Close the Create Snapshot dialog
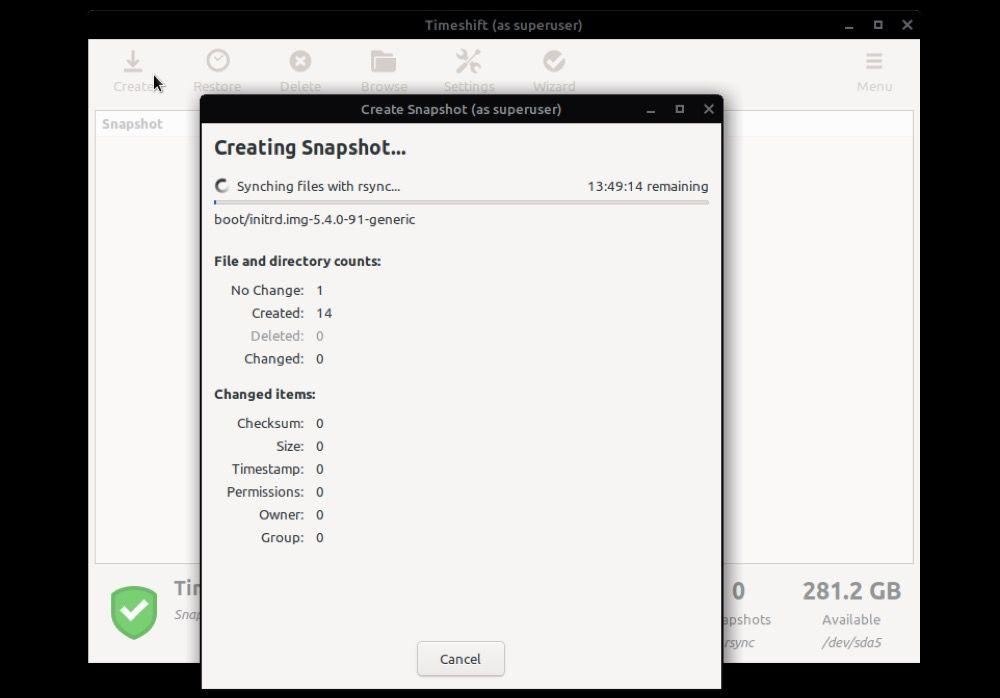The width and height of the screenshot is (1000, 698). pos(708,109)
